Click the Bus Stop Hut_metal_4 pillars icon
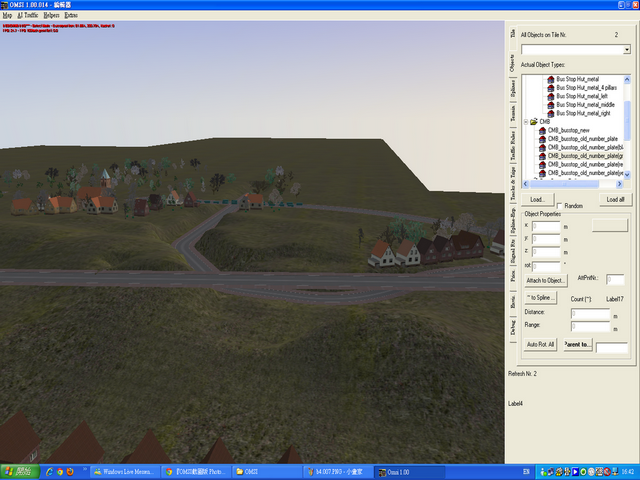The image size is (640, 480). click(x=551, y=88)
